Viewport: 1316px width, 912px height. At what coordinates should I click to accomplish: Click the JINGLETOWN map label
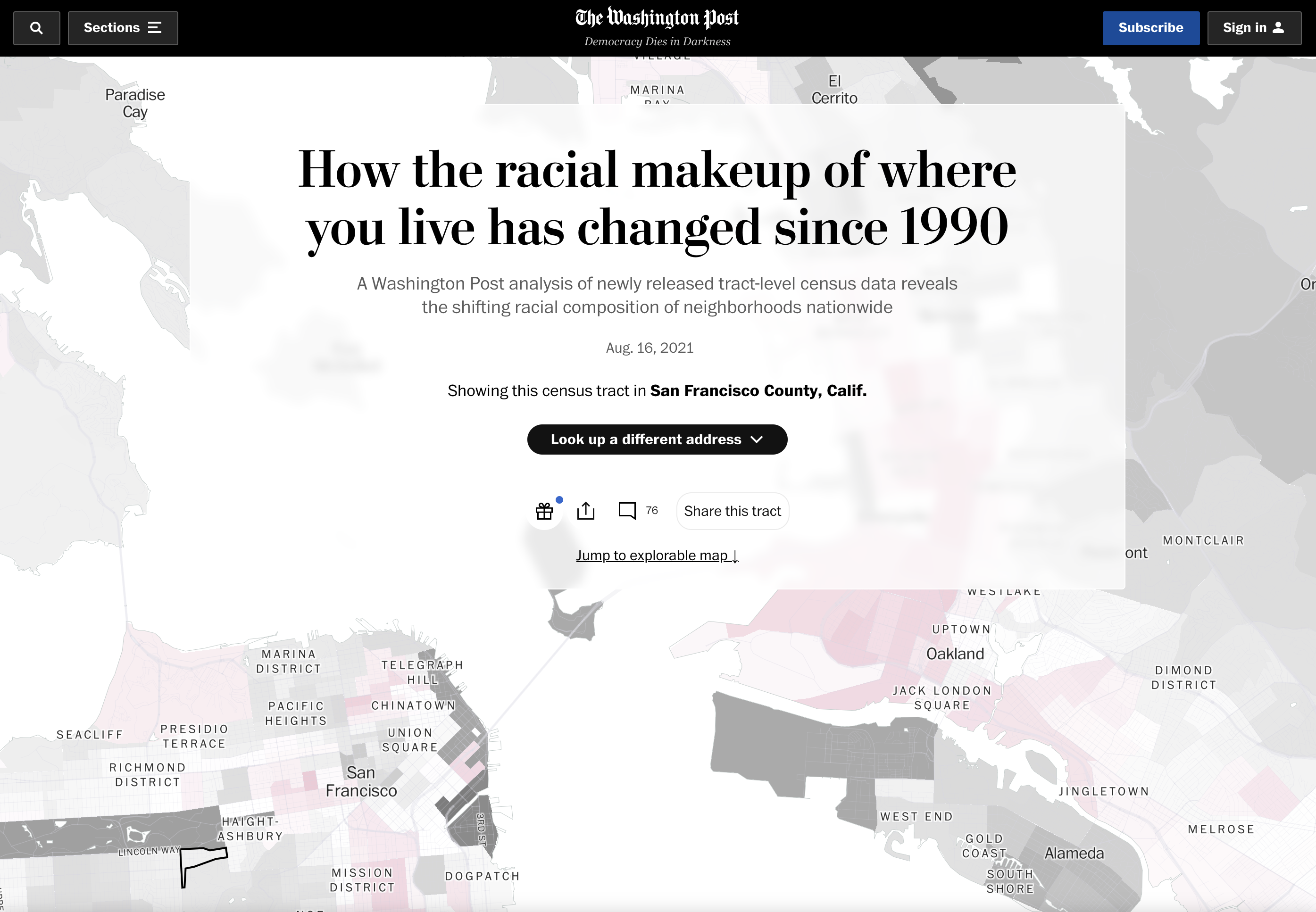[x=1103, y=791]
